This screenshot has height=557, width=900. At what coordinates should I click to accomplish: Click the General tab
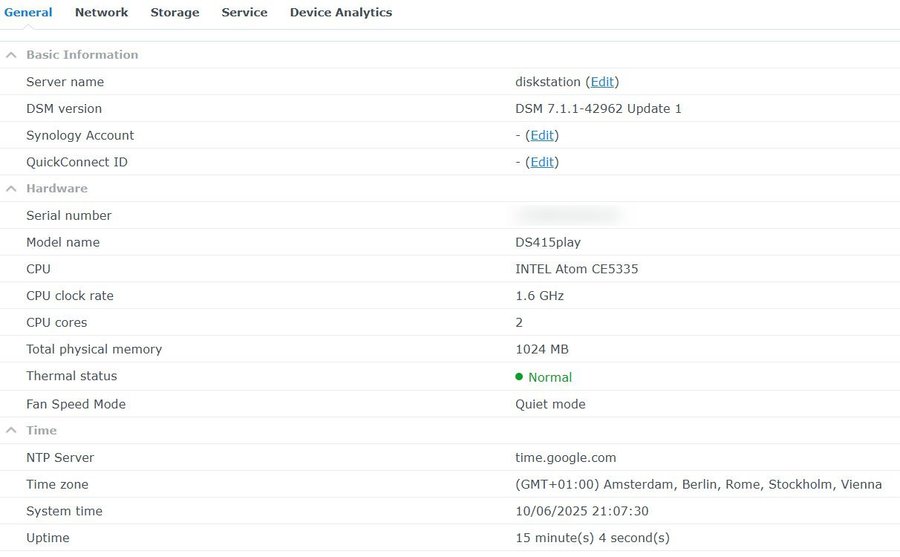pyautogui.click(x=28, y=12)
